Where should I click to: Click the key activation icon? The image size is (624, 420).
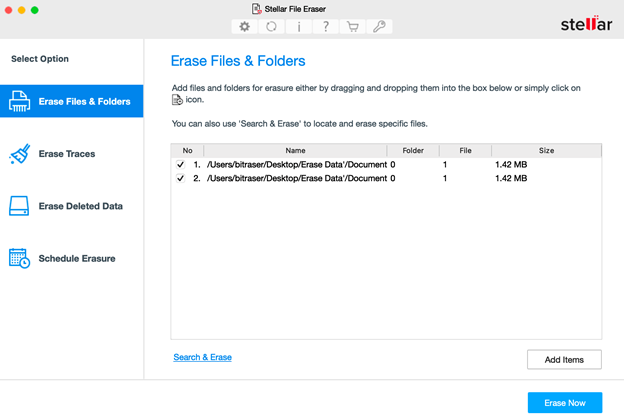click(x=379, y=27)
